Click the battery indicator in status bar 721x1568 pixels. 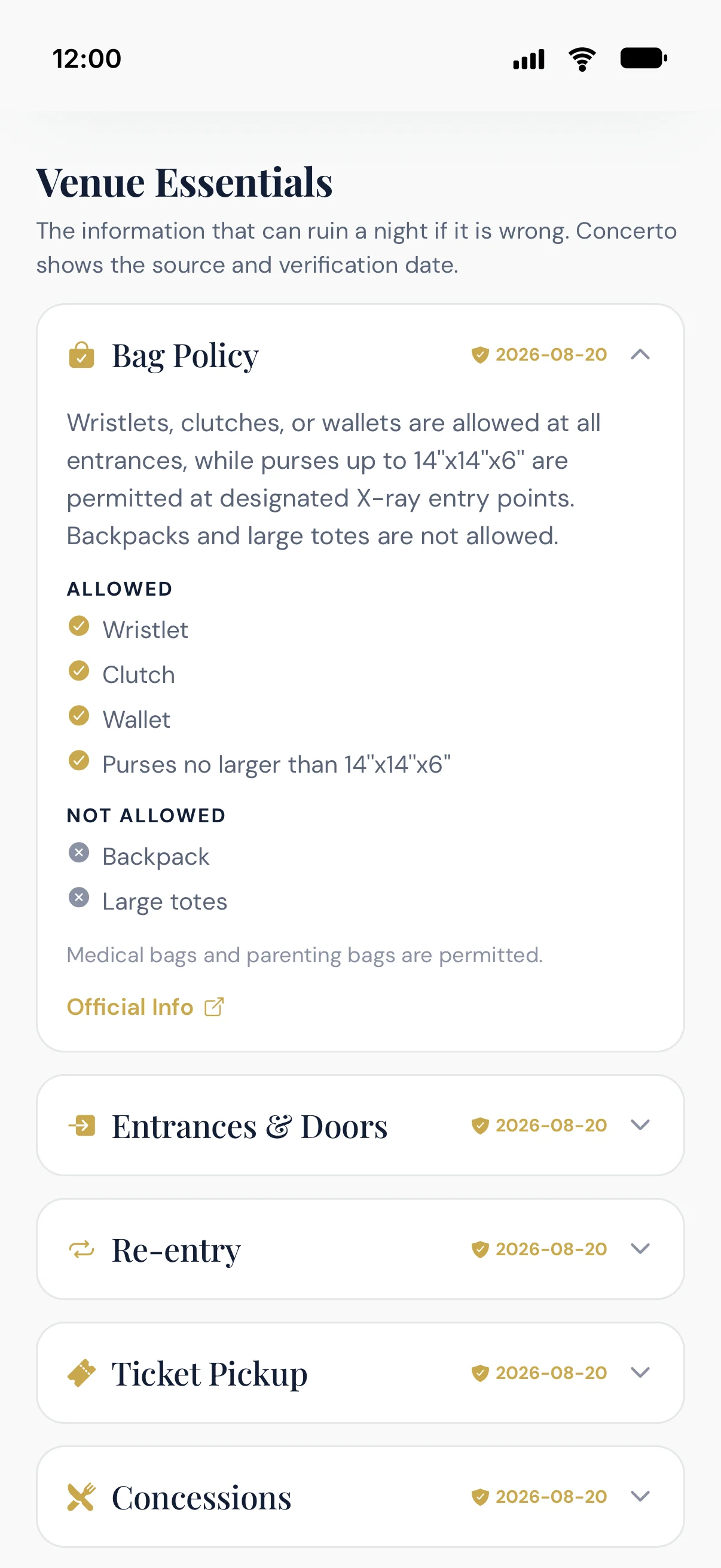pyautogui.click(x=644, y=59)
